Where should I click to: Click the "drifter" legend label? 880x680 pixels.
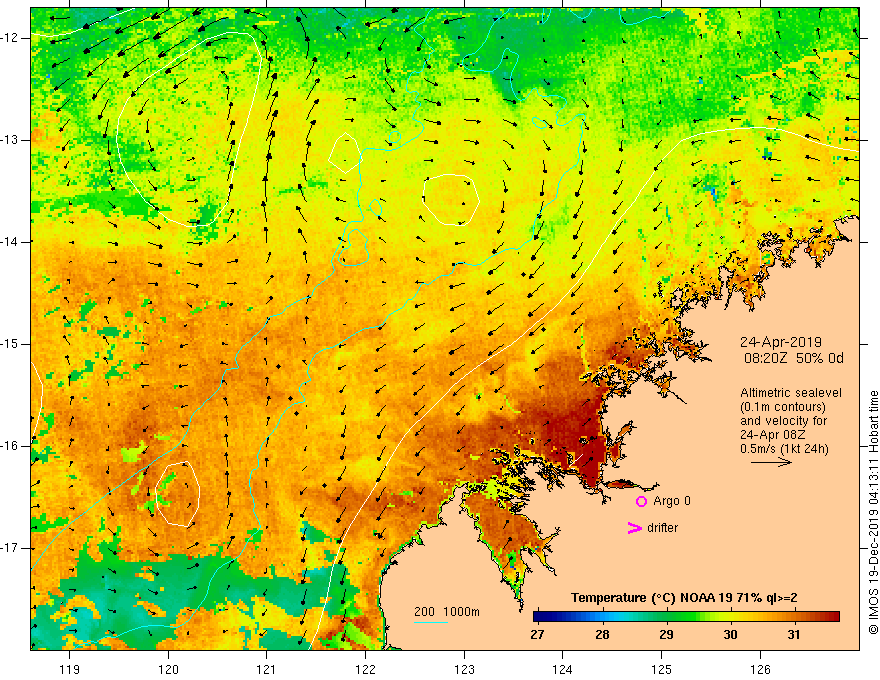click(662, 528)
